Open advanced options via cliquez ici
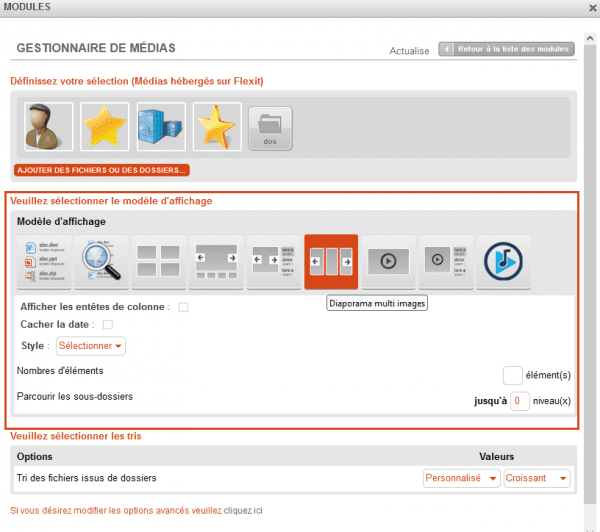Image resolution: width=600 pixels, height=532 pixels. click(243, 510)
